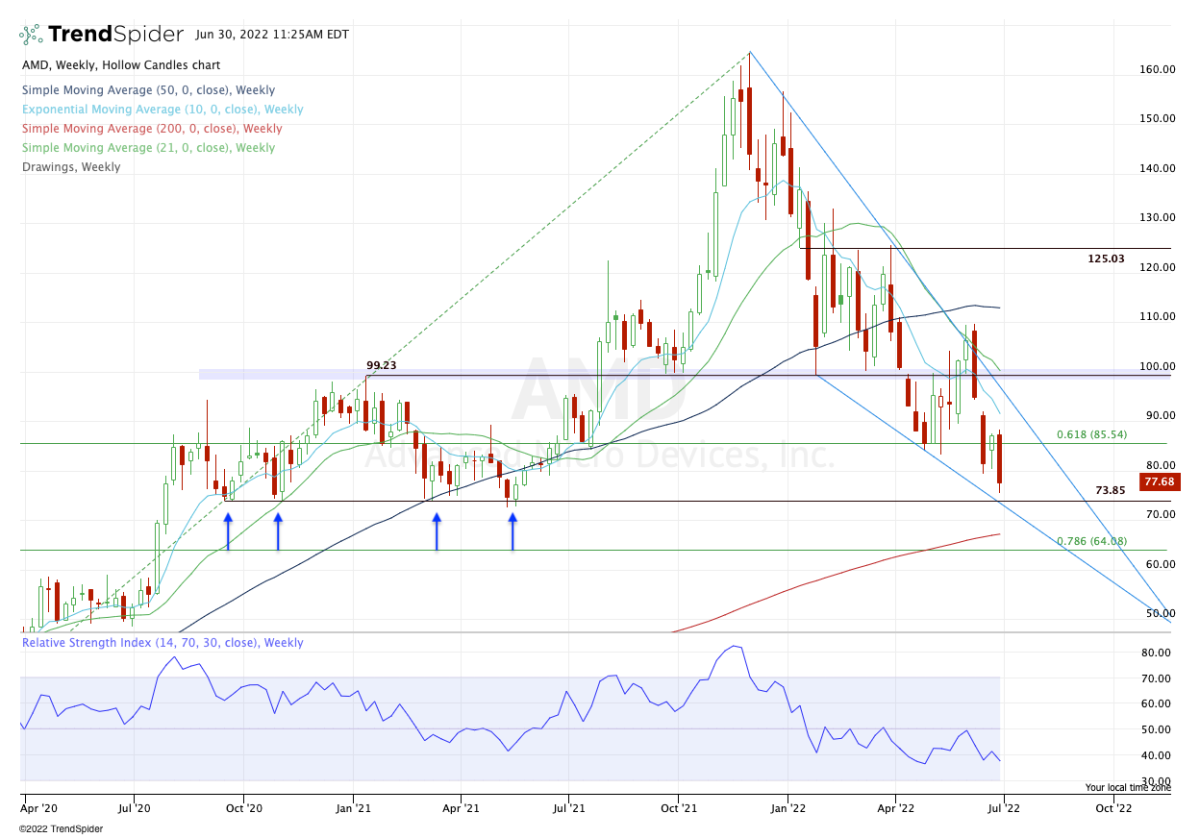Click the leftmost blue up arrow marker
This screenshot has height=838, width=1200.
(x=228, y=532)
